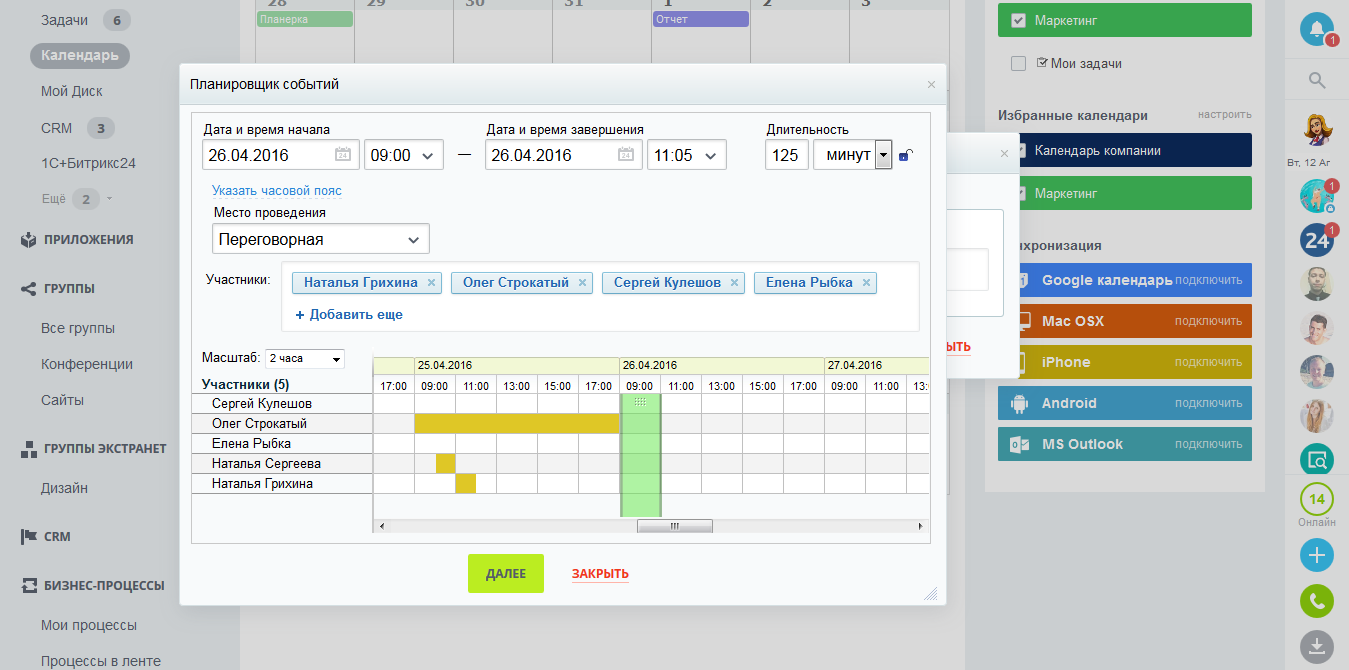Click the notifications bell icon
Image resolution: width=1349 pixels, height=670 pixels.
(1316, 28)
